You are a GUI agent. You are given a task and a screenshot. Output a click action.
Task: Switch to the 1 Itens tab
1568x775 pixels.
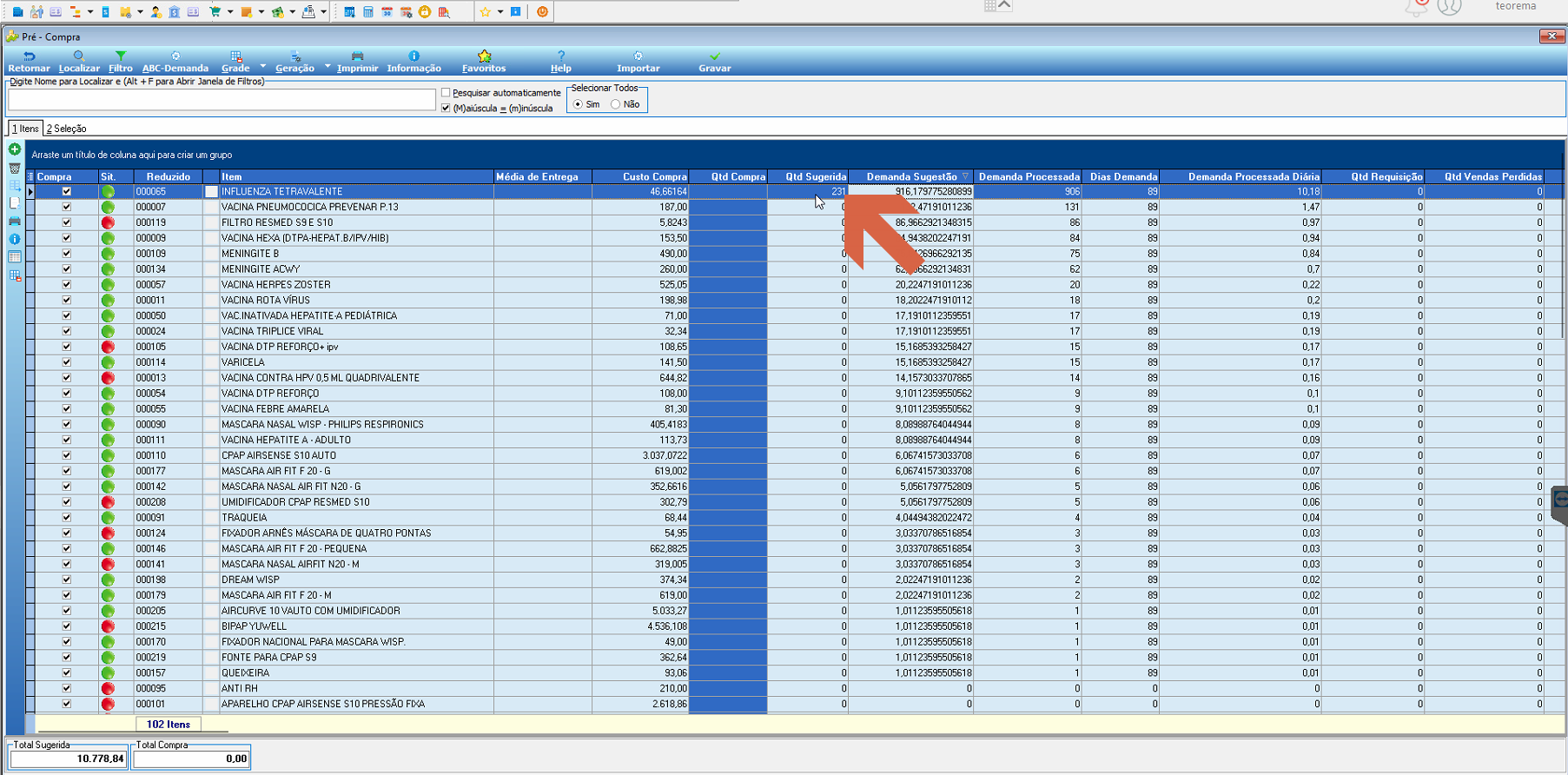[x=25, y=129]
